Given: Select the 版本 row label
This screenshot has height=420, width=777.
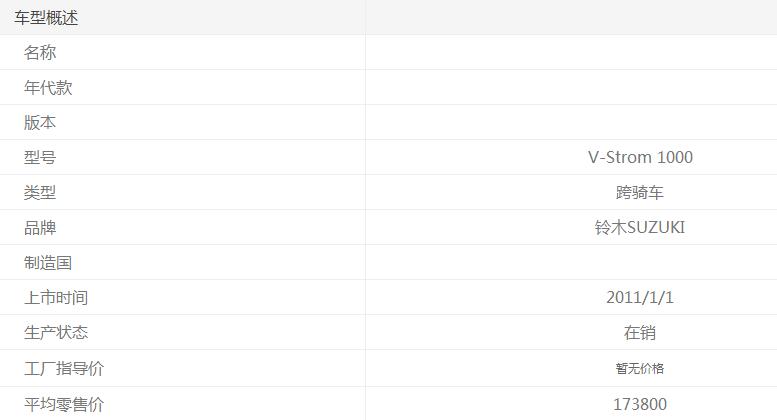Looking at the screenshot, I should pyautogui.click(x=40, y=123).
